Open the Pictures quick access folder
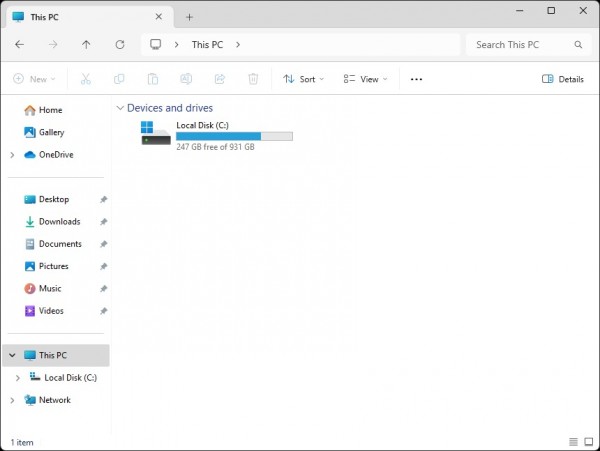 coord(56,266)
